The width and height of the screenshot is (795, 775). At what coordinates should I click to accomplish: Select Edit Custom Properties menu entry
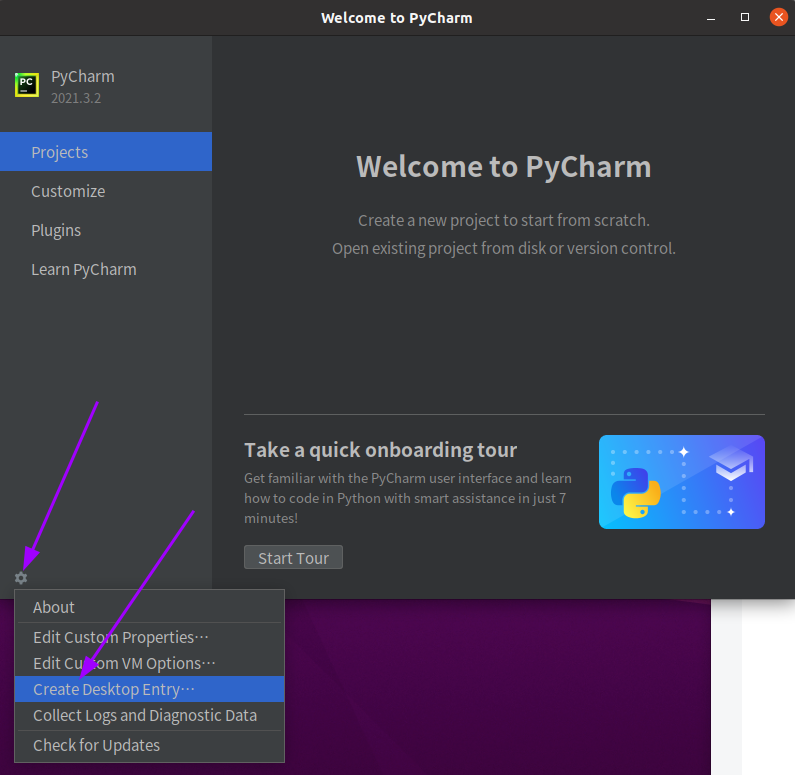[x=149, y=637]
